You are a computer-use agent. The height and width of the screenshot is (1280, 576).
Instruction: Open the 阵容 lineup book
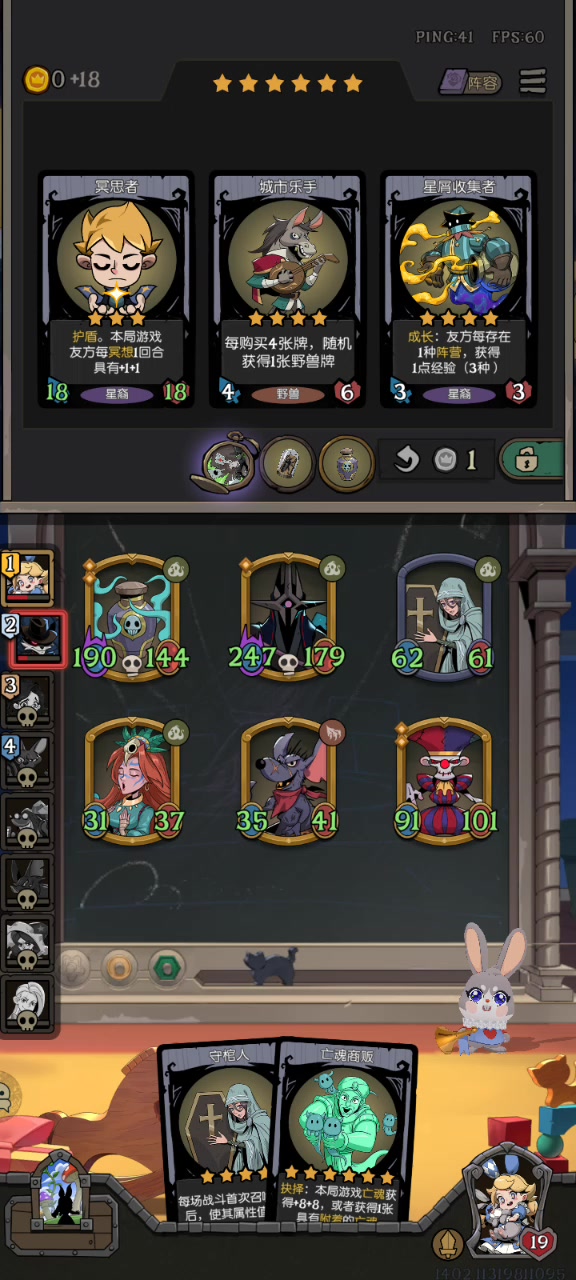pyautogui.click(x=470, y=82)
